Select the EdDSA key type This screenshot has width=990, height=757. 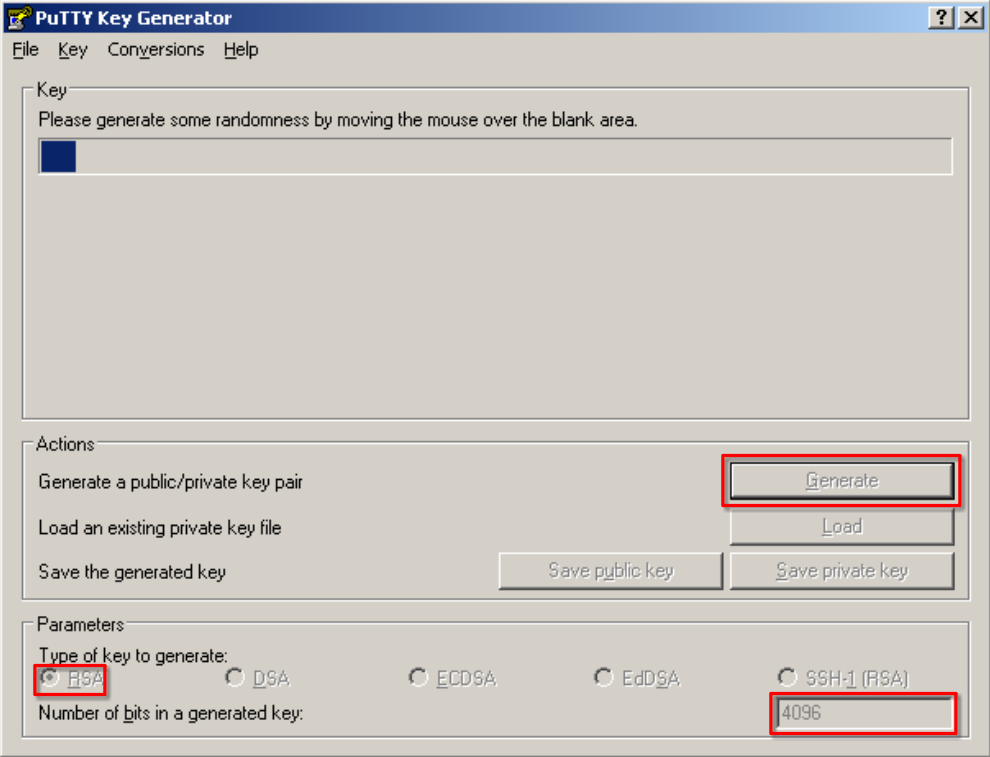click(x=637, y=679)
